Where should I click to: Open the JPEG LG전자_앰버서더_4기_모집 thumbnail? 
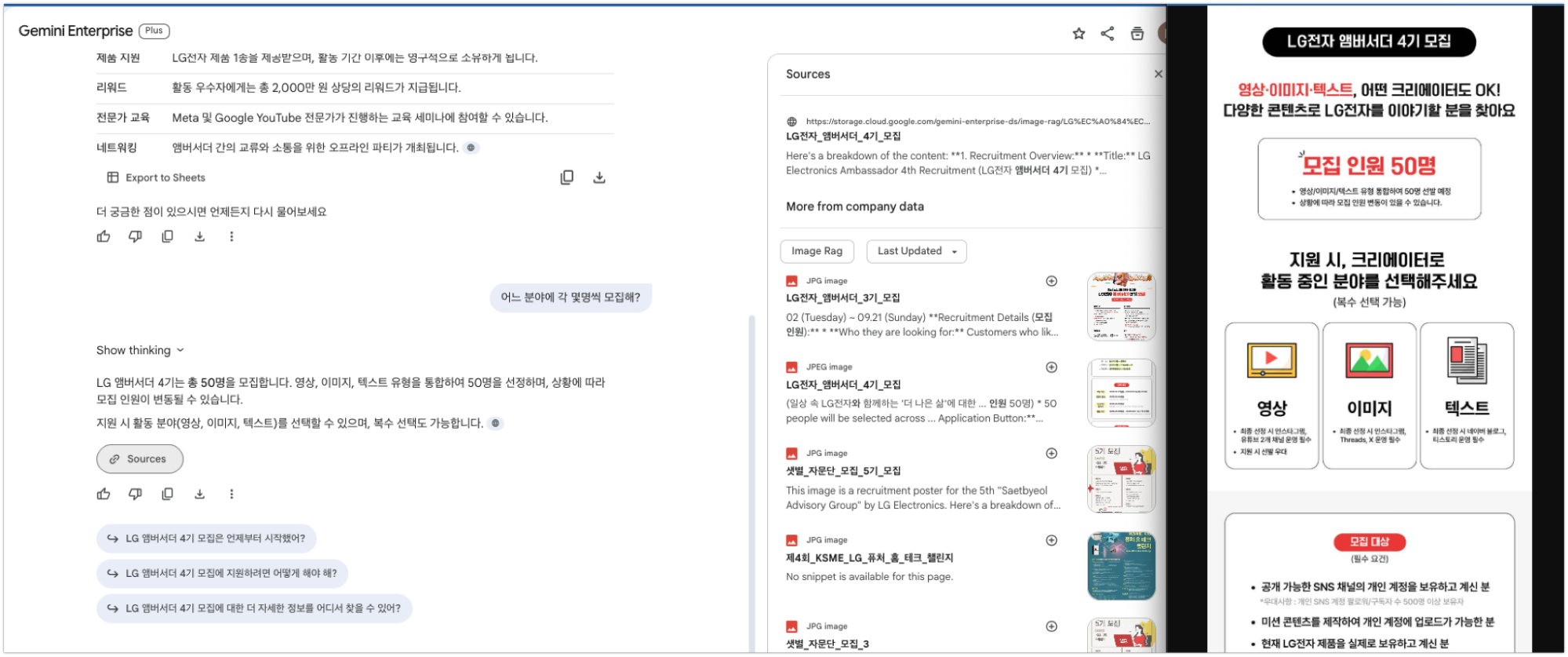point(1121,392)
